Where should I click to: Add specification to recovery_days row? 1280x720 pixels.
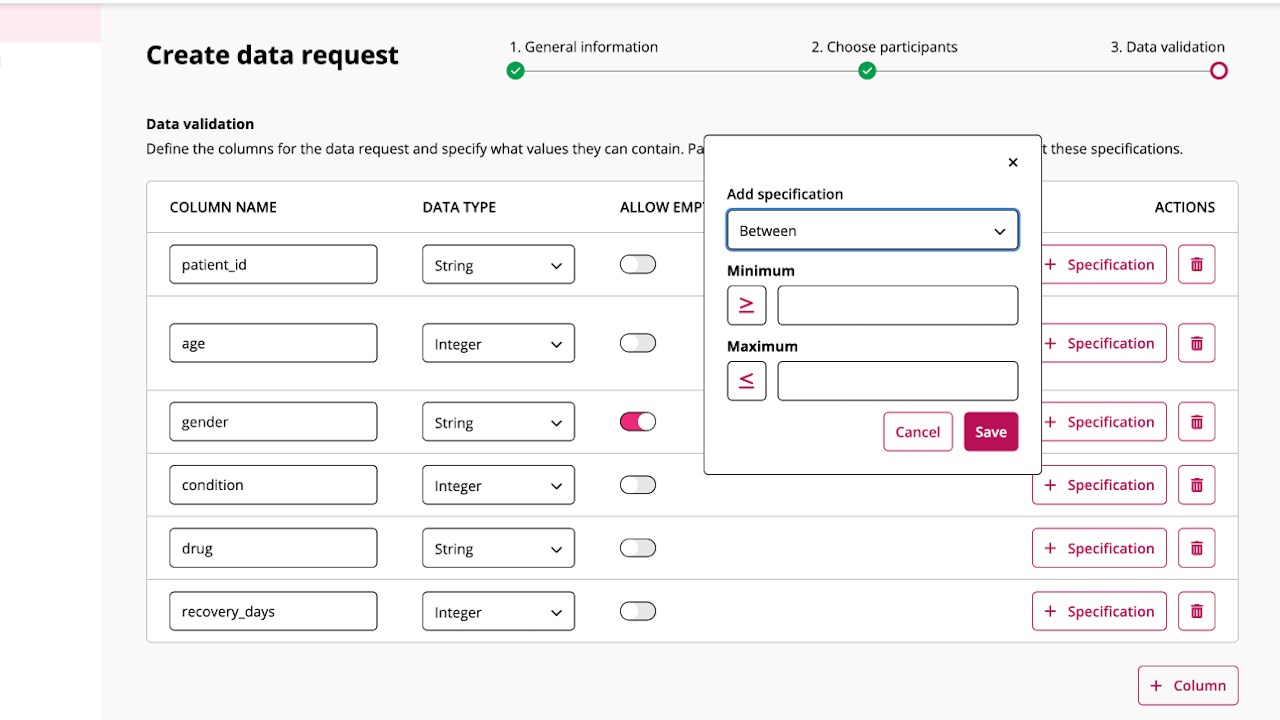coord(1099,611)
